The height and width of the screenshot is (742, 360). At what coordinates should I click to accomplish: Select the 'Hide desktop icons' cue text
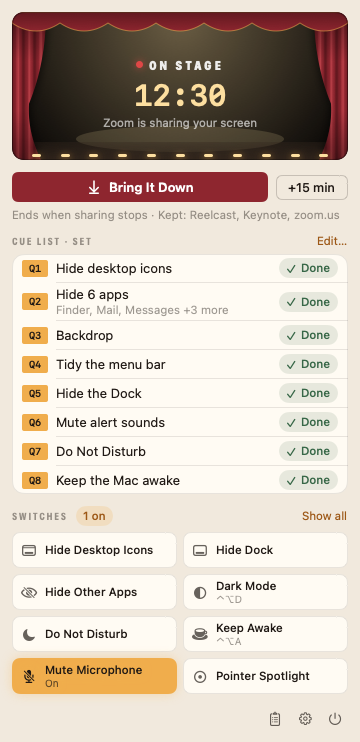click(x=114, y=269)
